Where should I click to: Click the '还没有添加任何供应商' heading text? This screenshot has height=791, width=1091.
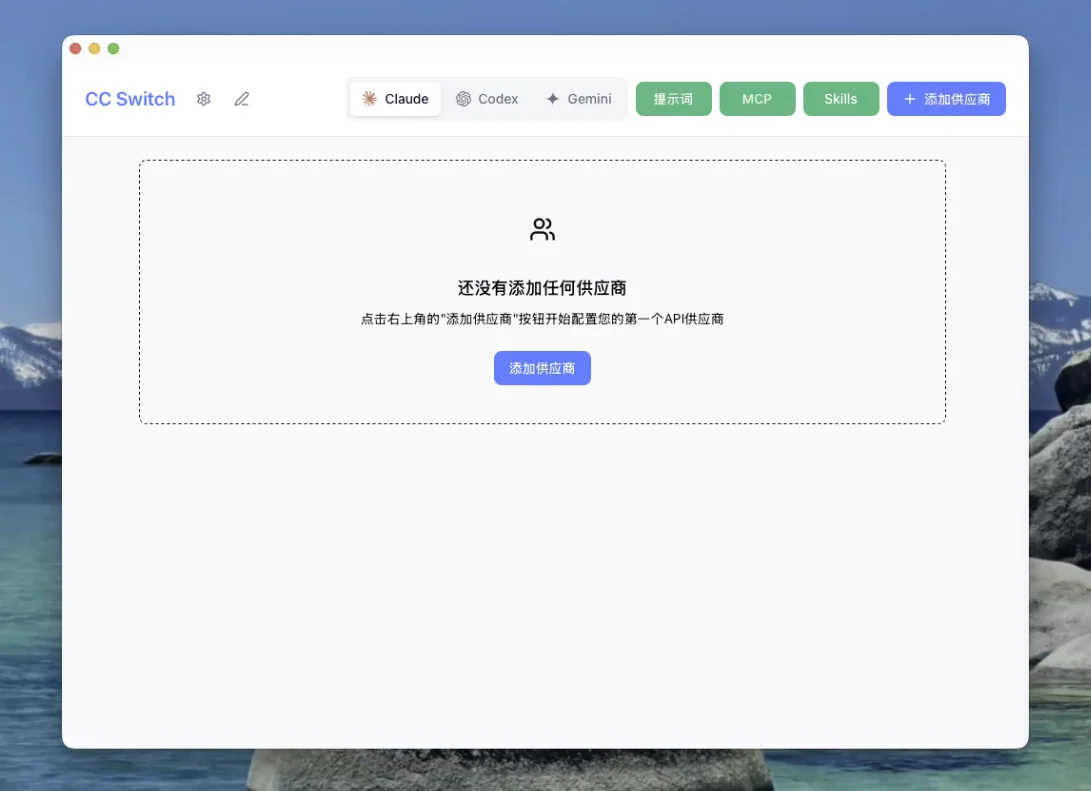point(542,287)
